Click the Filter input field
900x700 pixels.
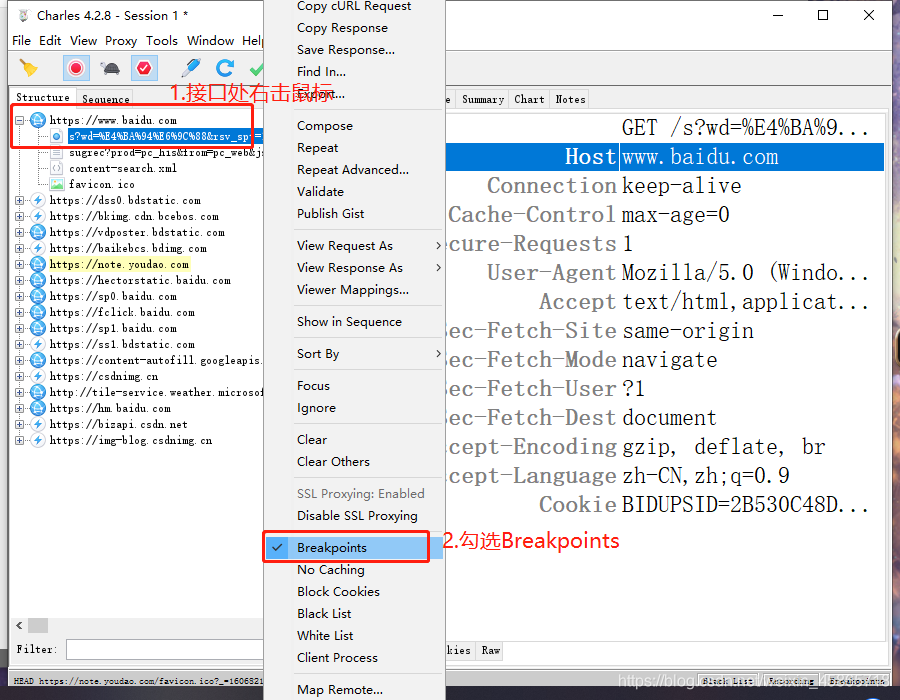pos(165,650)
